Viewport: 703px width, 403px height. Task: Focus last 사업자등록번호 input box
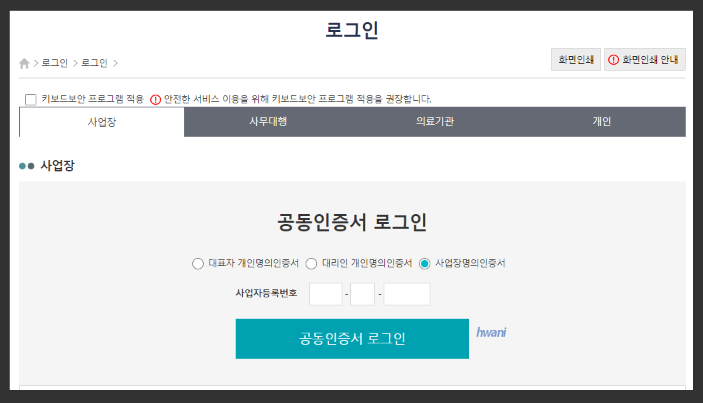[x=407, y=294]
